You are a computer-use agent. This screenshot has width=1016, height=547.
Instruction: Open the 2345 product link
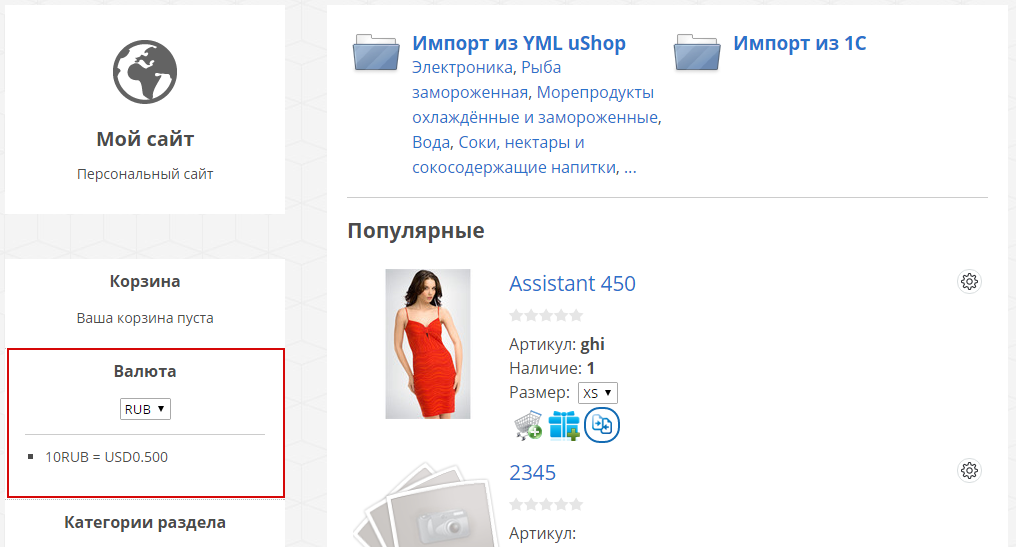coord(532,472)
